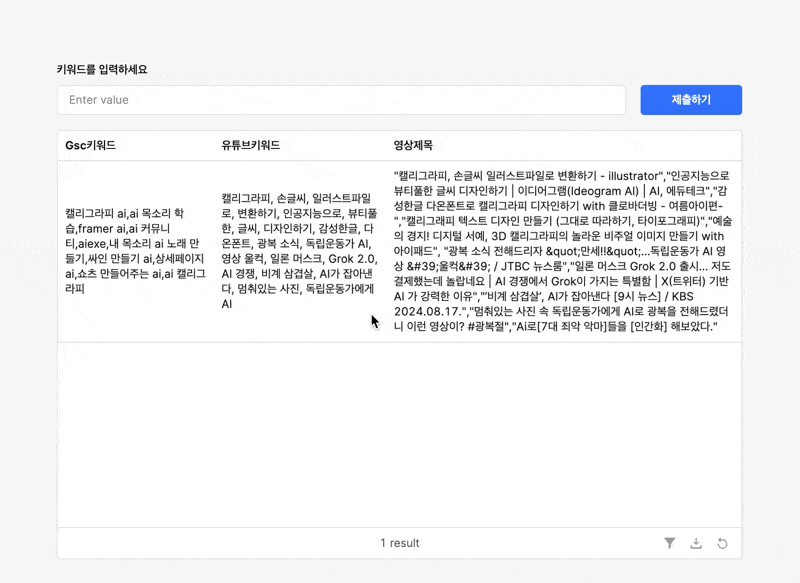Refresh the table using the reload icon
Viewport: 800px width, 583px height.
[722, 543]
